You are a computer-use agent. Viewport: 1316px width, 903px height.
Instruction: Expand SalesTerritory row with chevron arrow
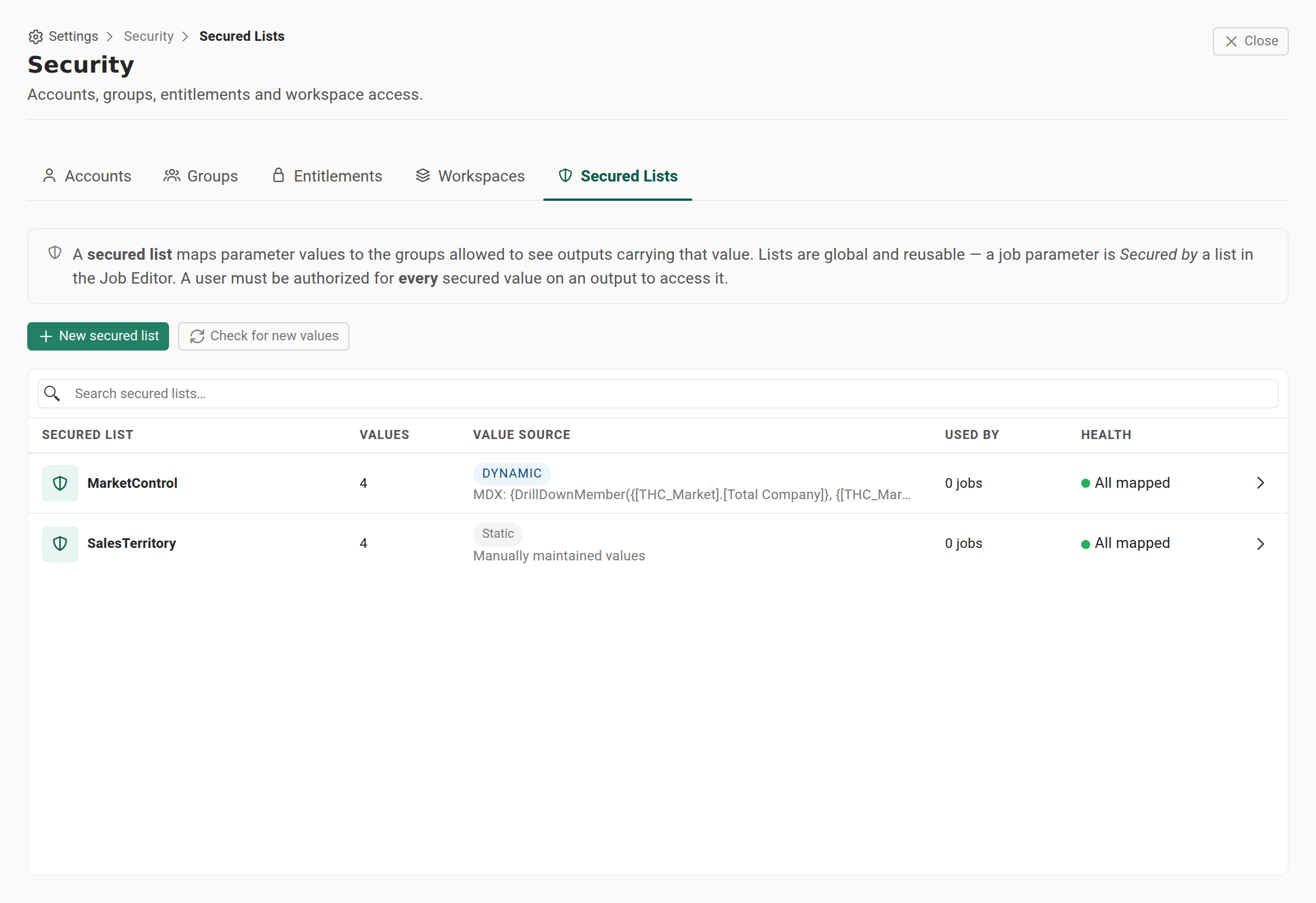pos(1260,544)
